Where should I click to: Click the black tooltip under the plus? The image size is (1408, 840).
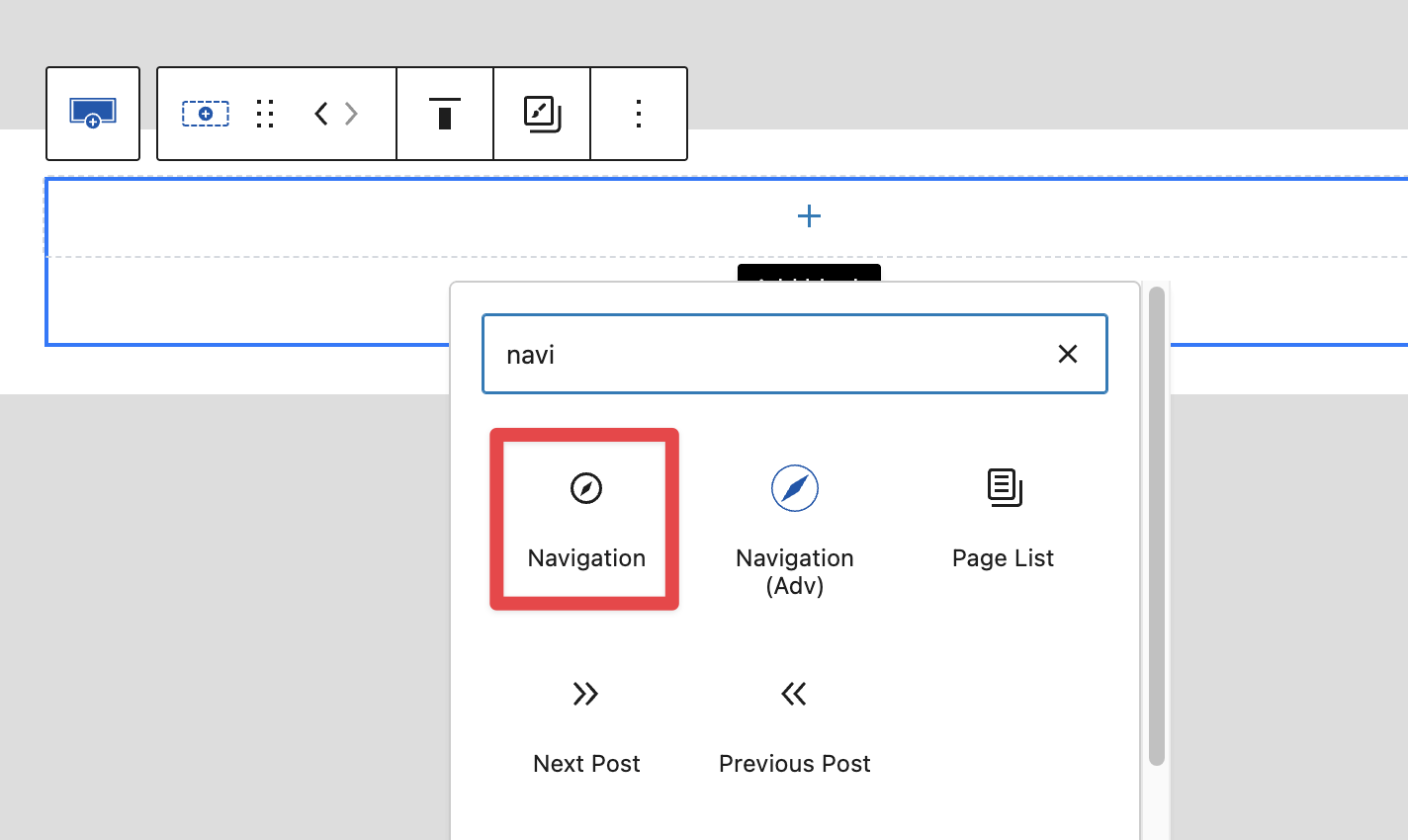click(809, 274)
